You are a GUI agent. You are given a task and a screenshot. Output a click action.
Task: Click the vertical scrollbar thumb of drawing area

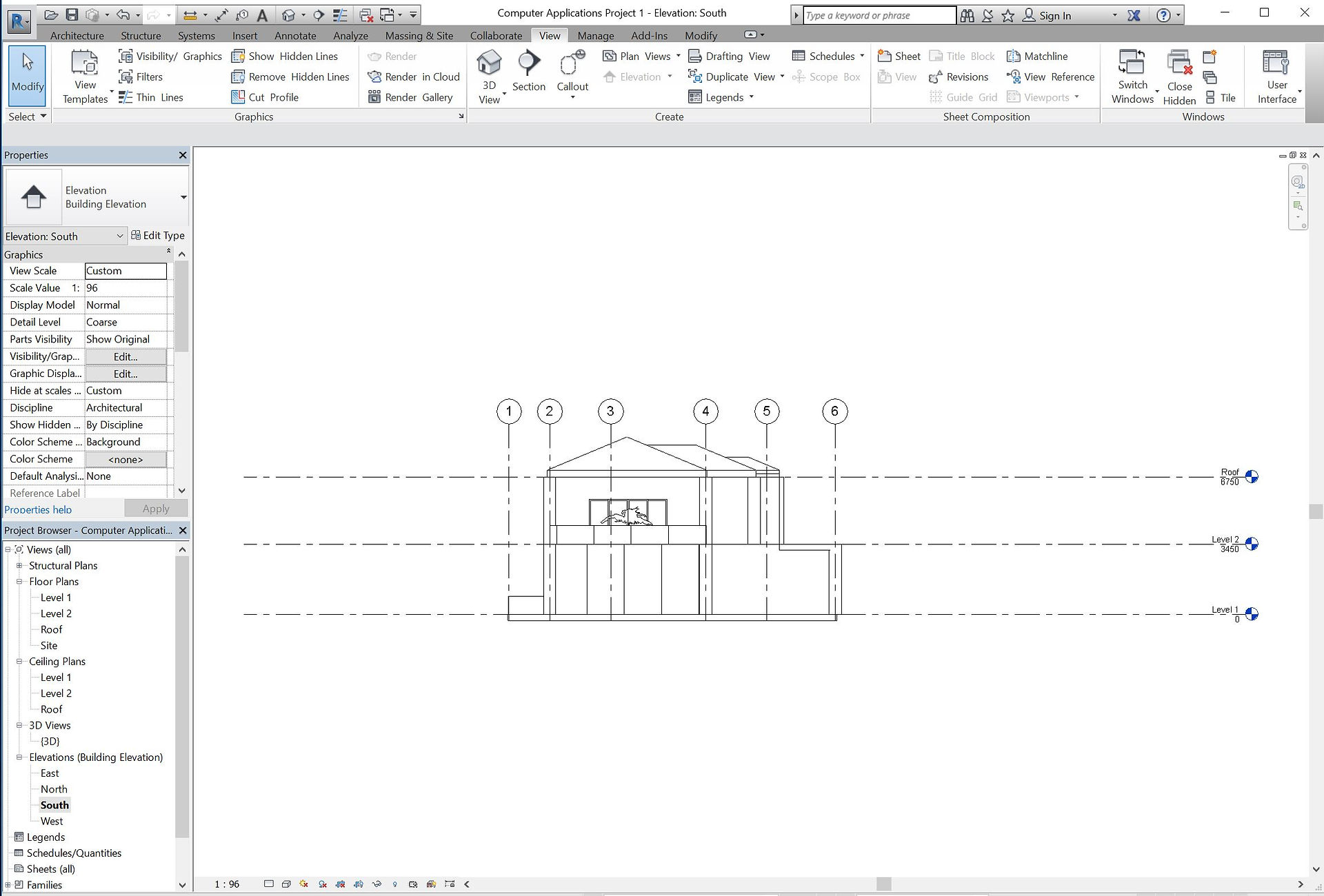point(1316,511)
